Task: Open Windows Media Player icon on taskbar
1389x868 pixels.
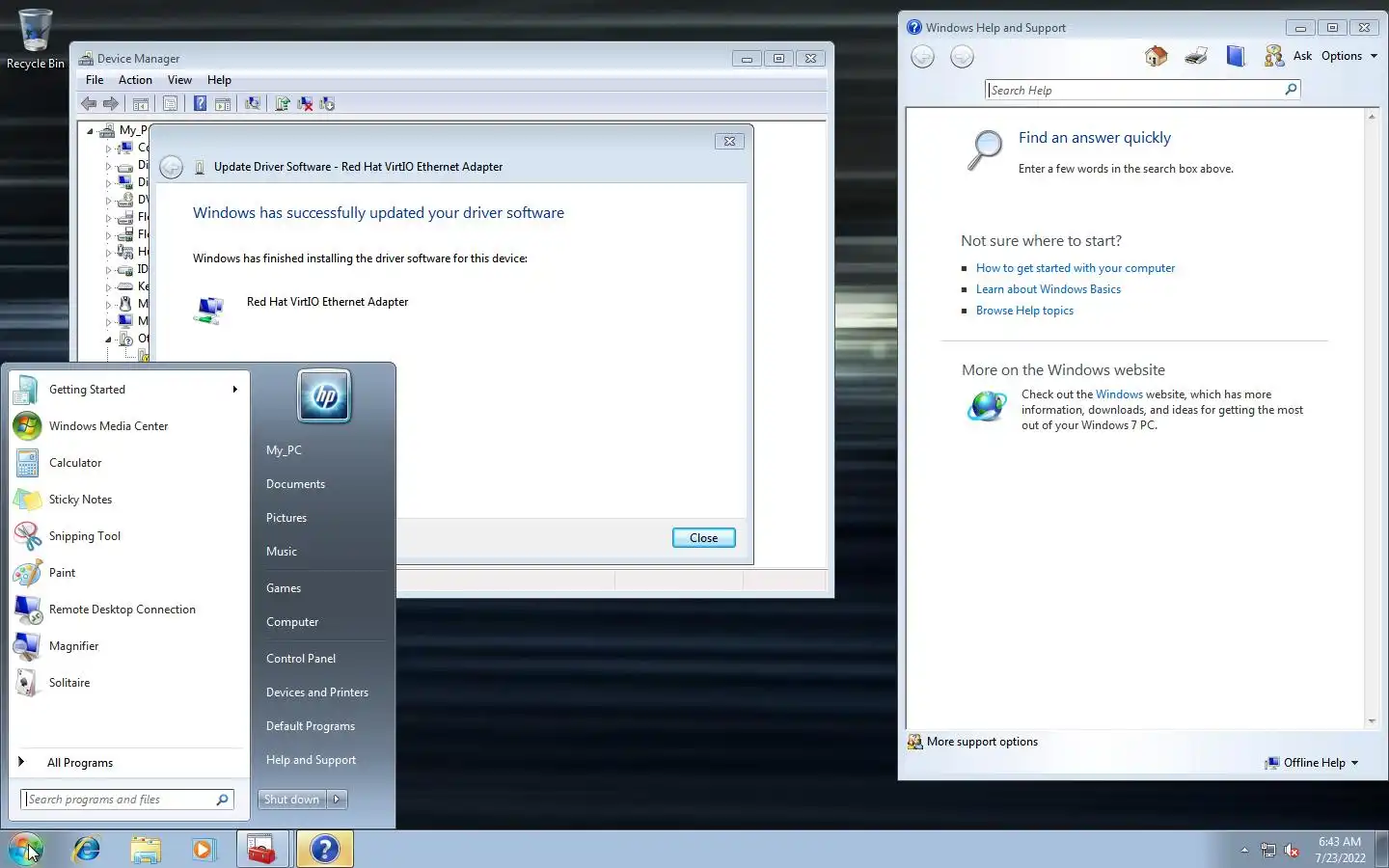Action: click(203, 849)
